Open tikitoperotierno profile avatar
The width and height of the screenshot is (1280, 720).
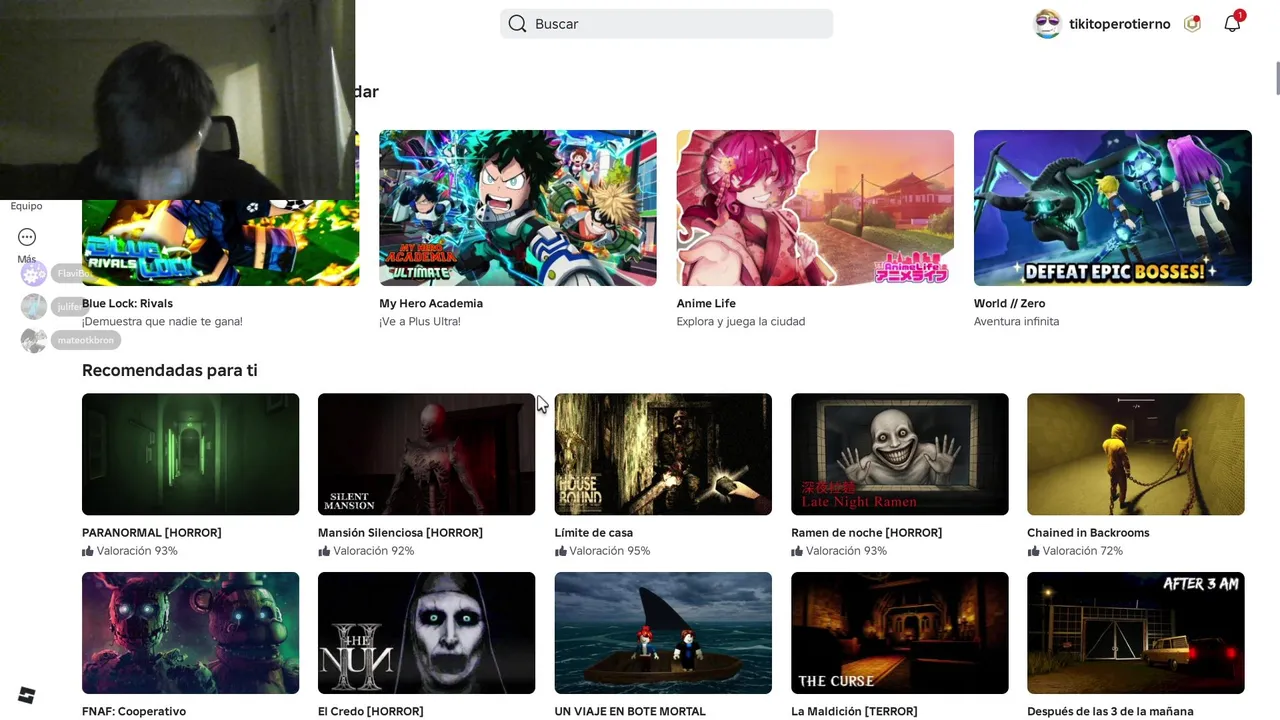[1047, 24]
